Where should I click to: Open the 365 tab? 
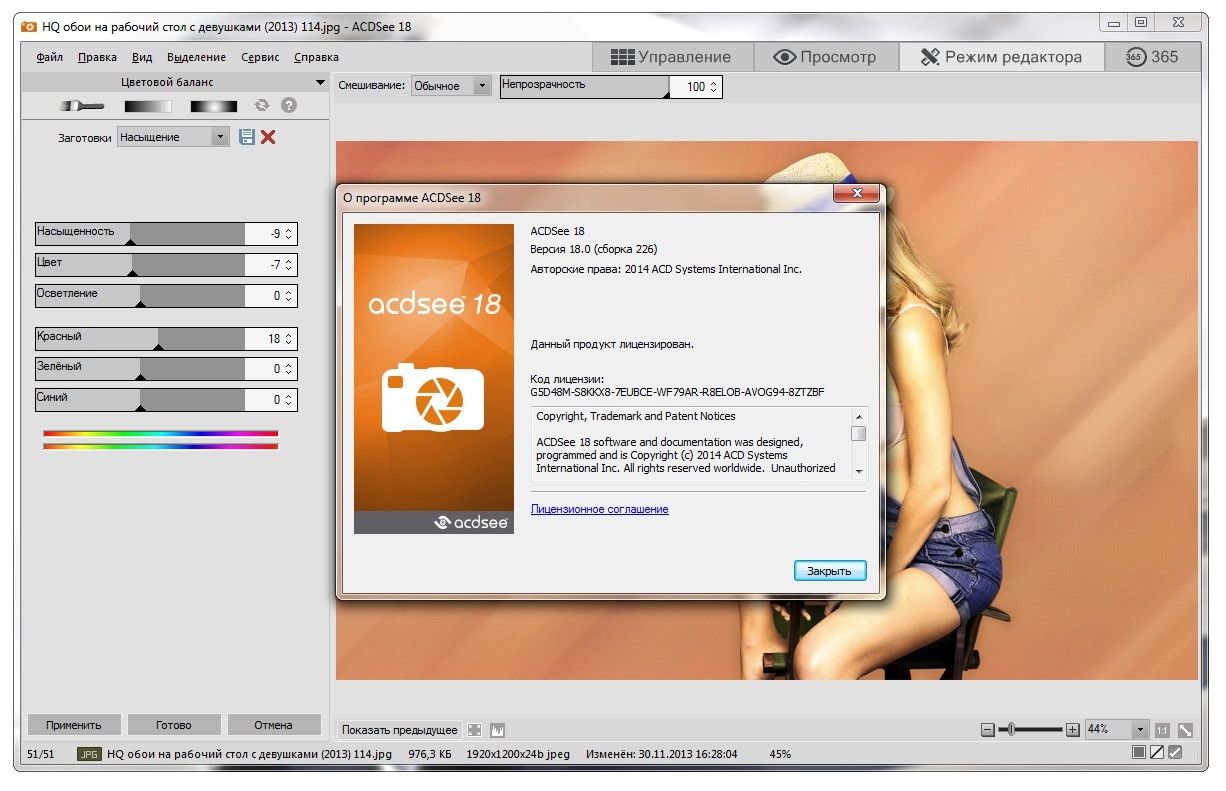[x=1153, y=57]
